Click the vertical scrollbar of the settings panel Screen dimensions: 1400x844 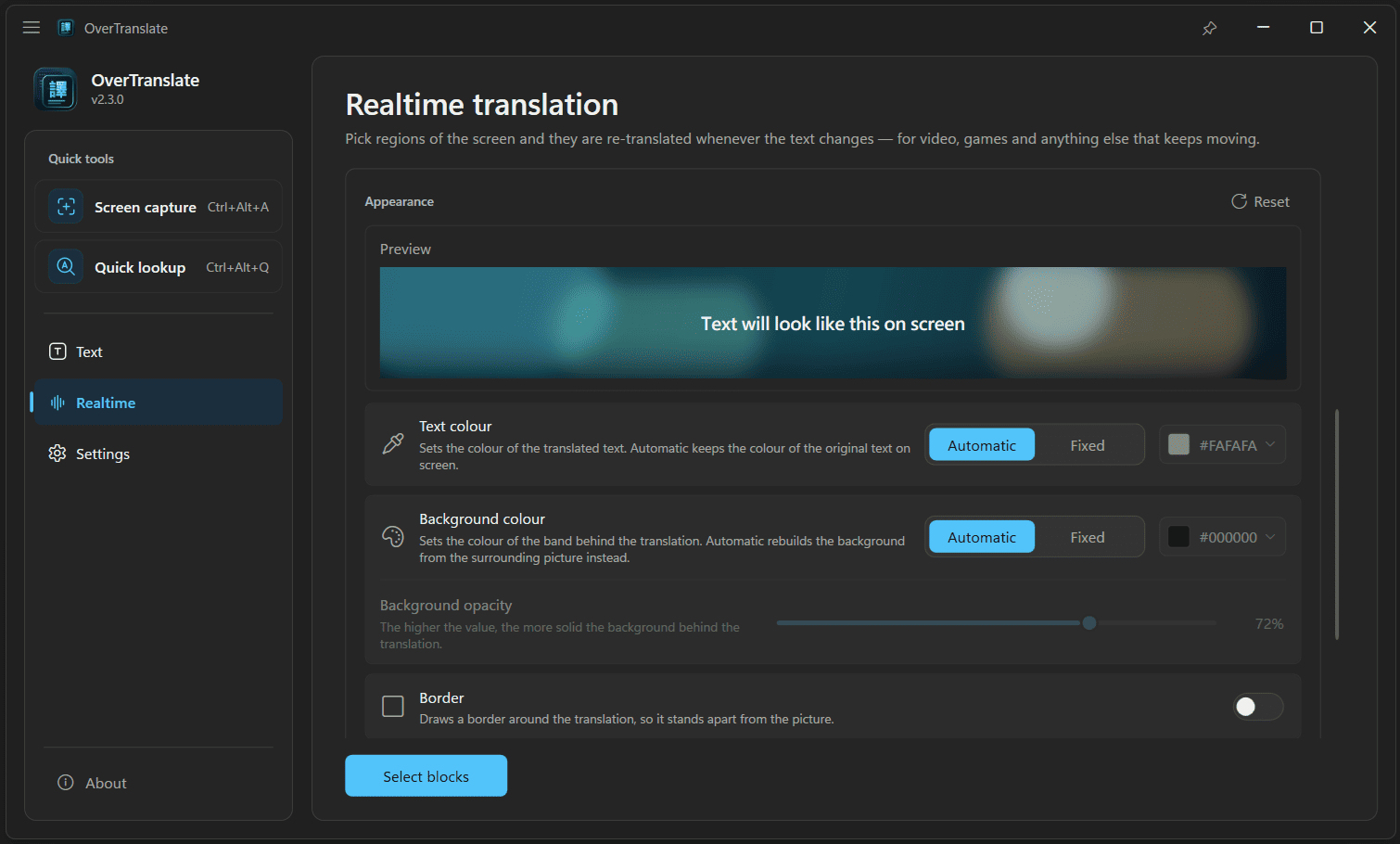(1337, 524)
